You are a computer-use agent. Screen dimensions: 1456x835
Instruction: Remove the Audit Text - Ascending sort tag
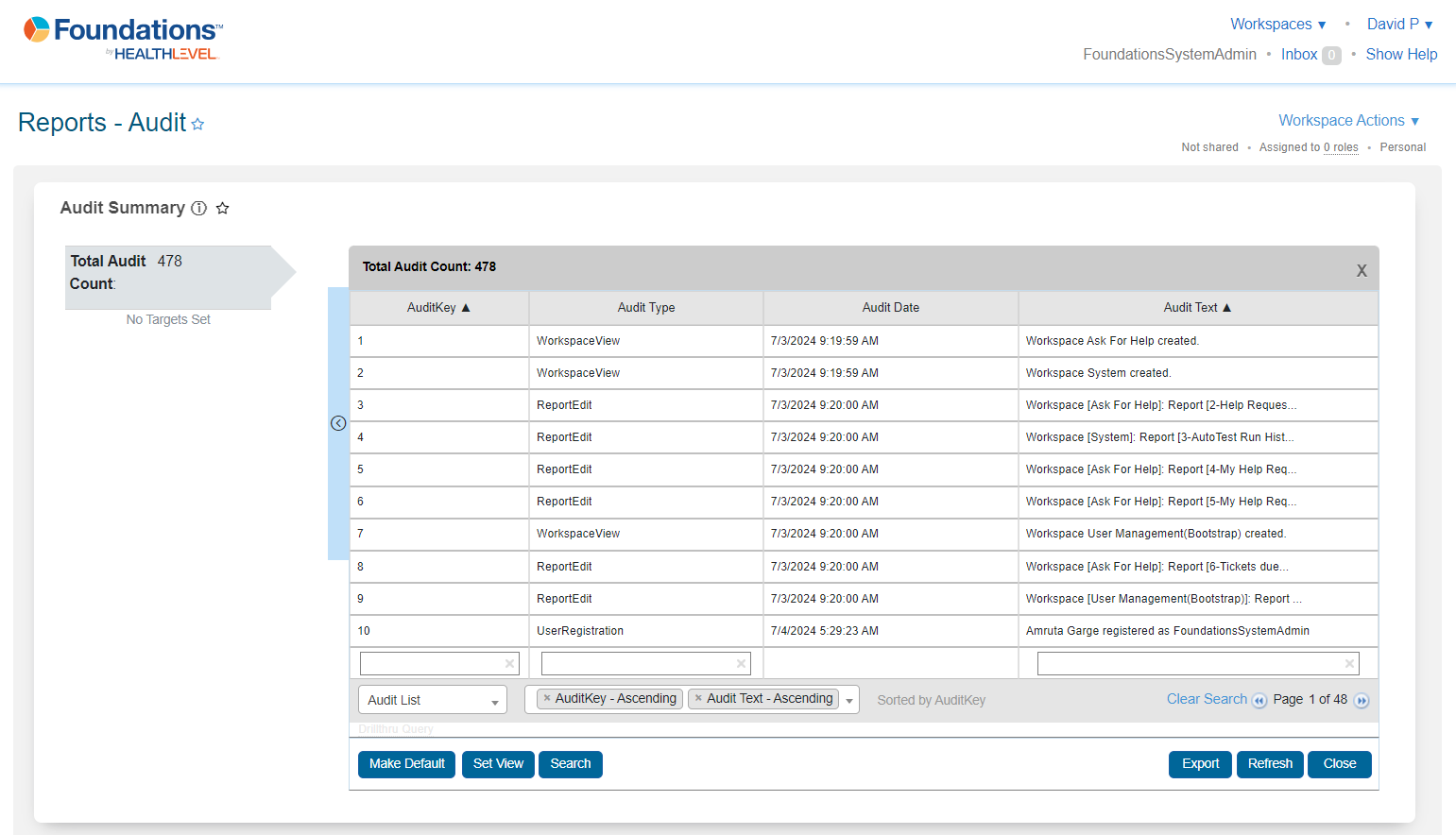pos(698,699)
